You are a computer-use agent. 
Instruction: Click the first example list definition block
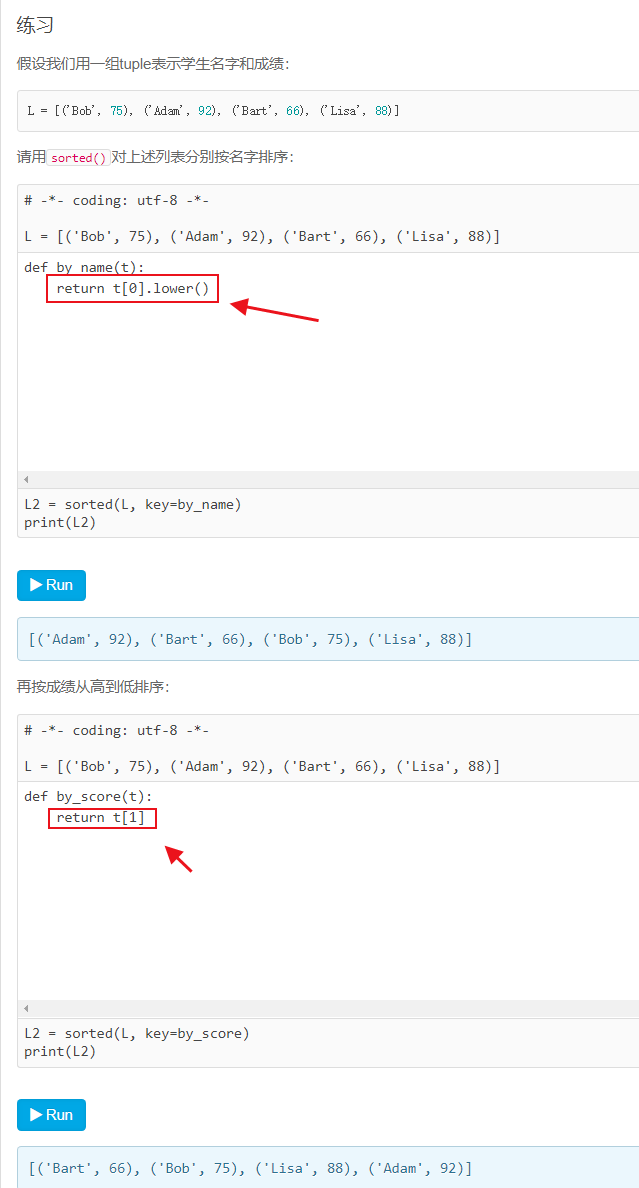(x=328, y=111)
